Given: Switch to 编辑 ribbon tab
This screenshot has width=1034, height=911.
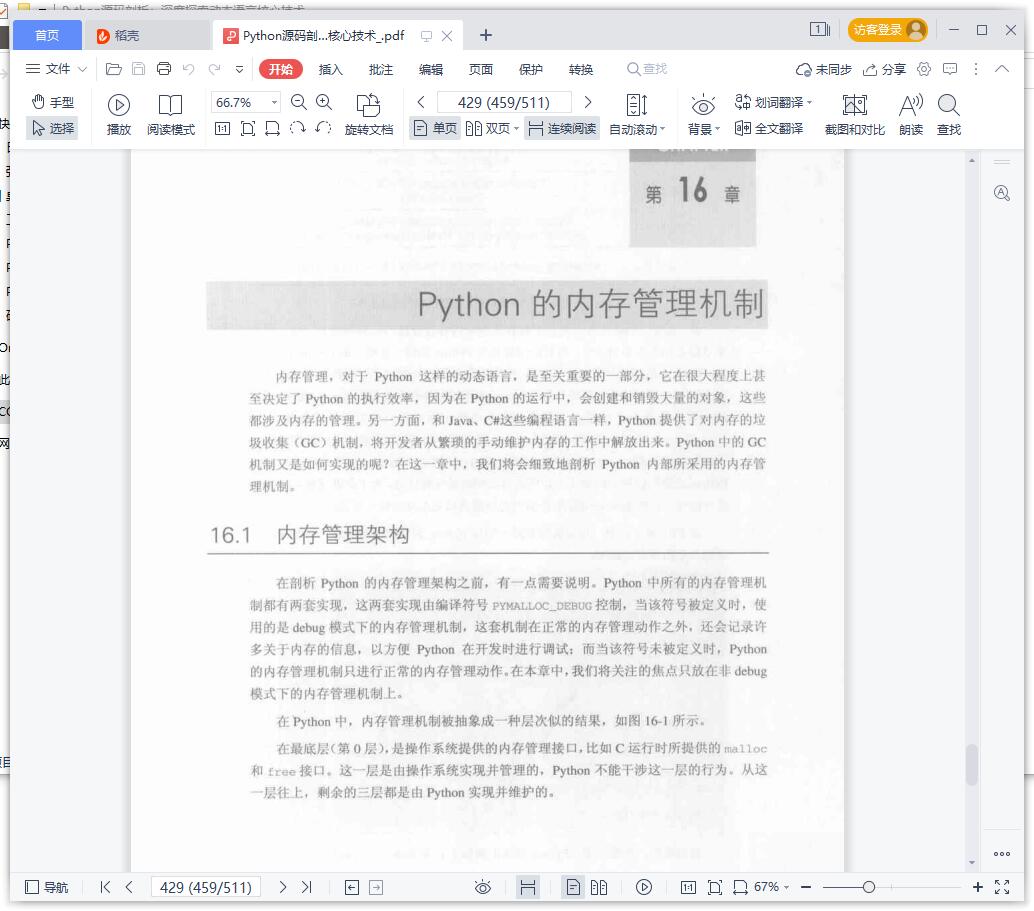Looking at the screenshot, I should coord(431,69).
